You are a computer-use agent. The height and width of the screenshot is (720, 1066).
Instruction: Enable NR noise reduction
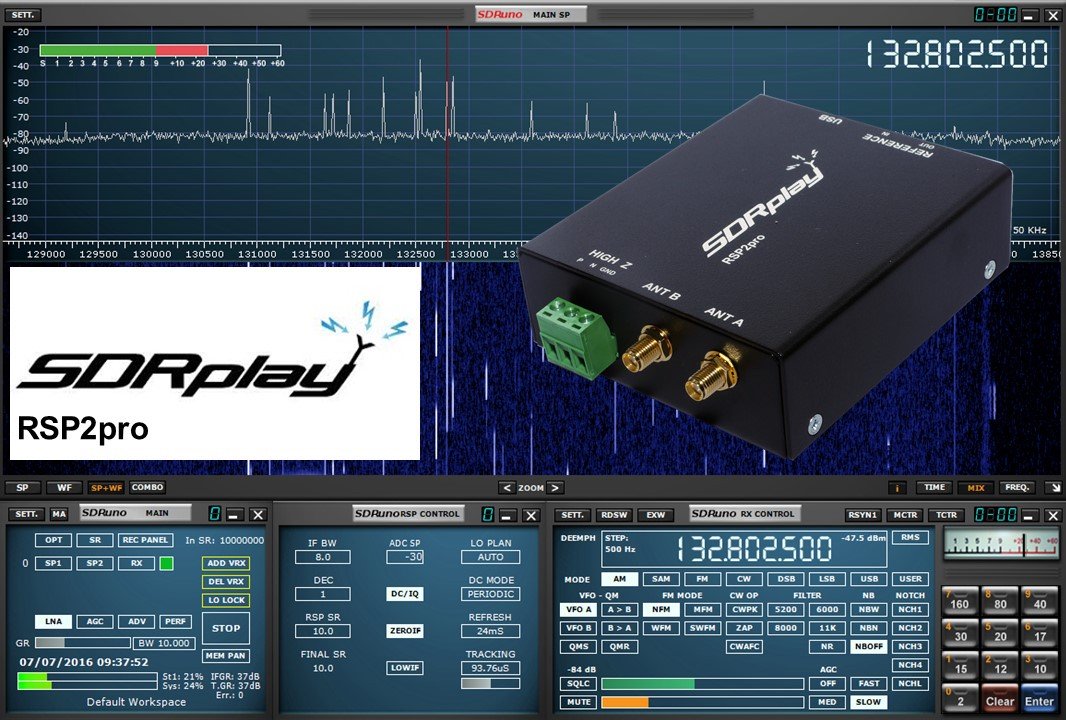point(827,647)
